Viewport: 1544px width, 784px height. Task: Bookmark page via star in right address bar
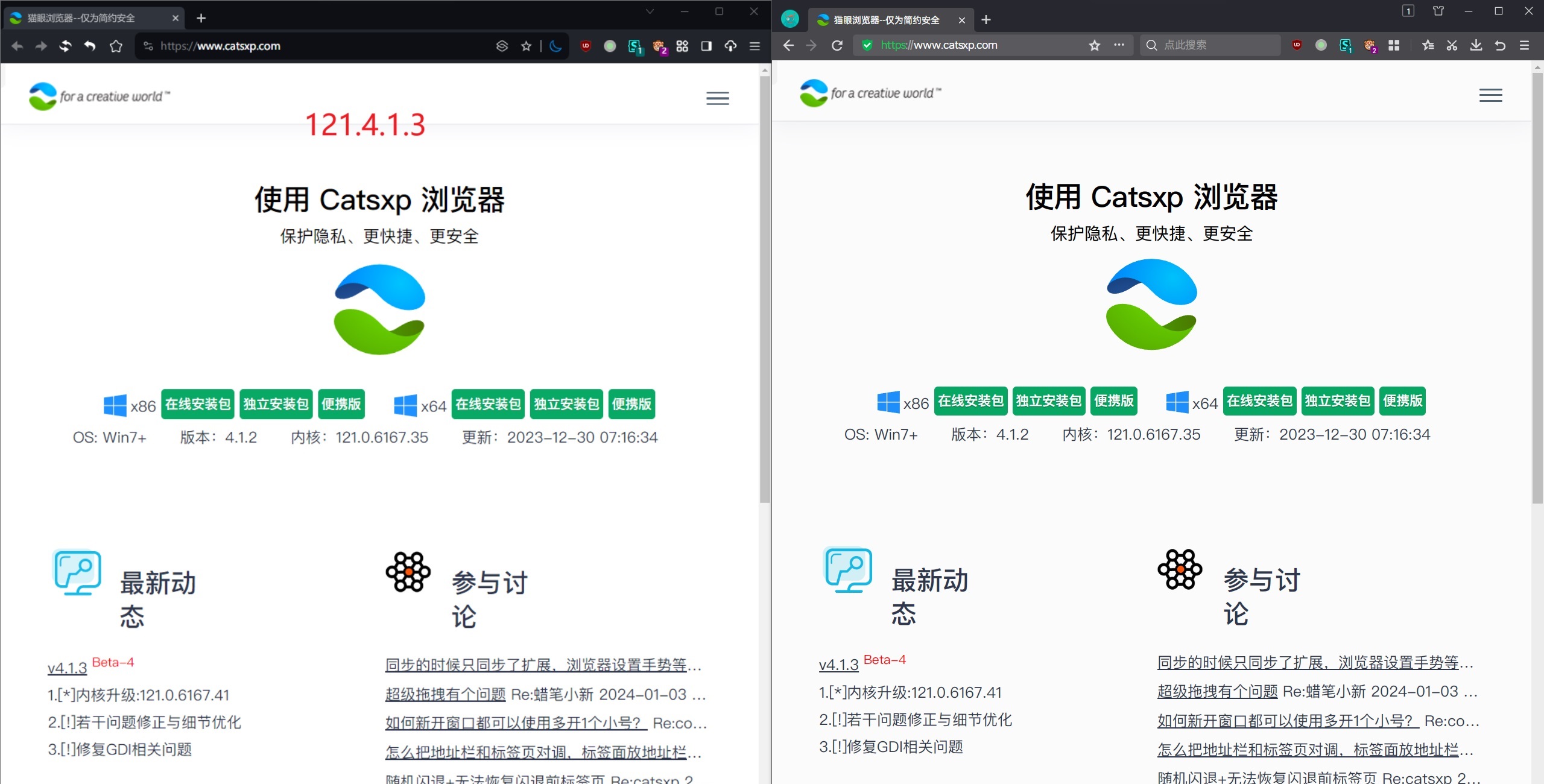[1095, 45]
